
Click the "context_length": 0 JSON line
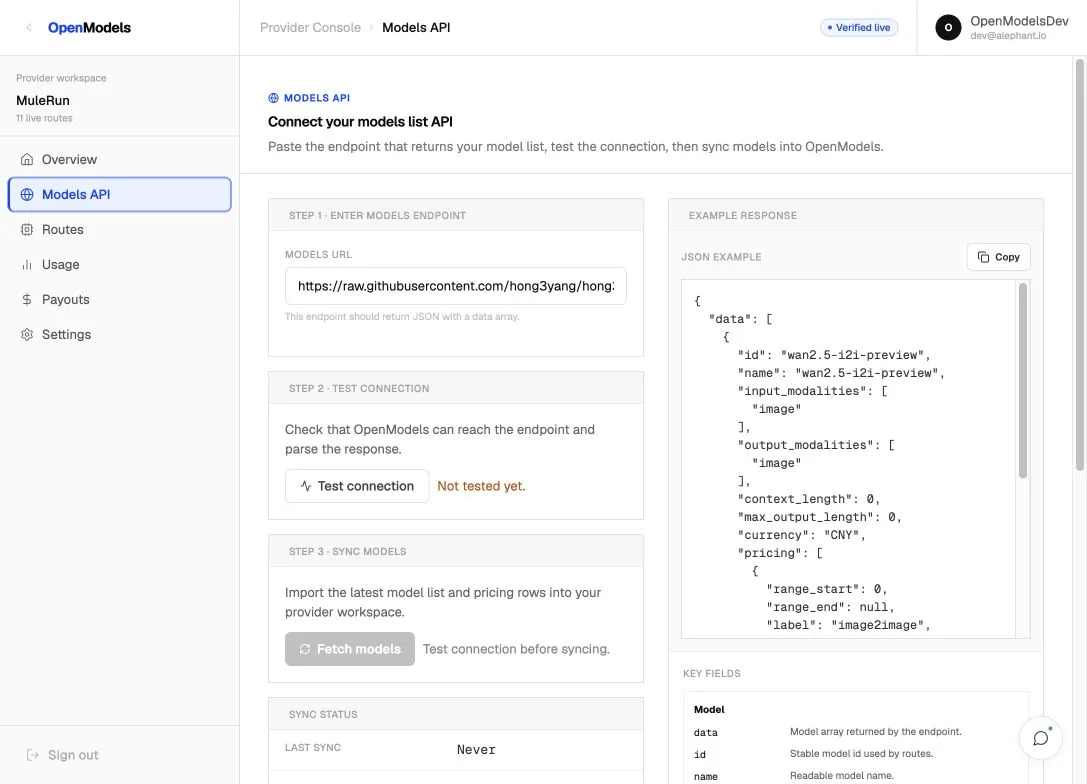tap(808, 499)
